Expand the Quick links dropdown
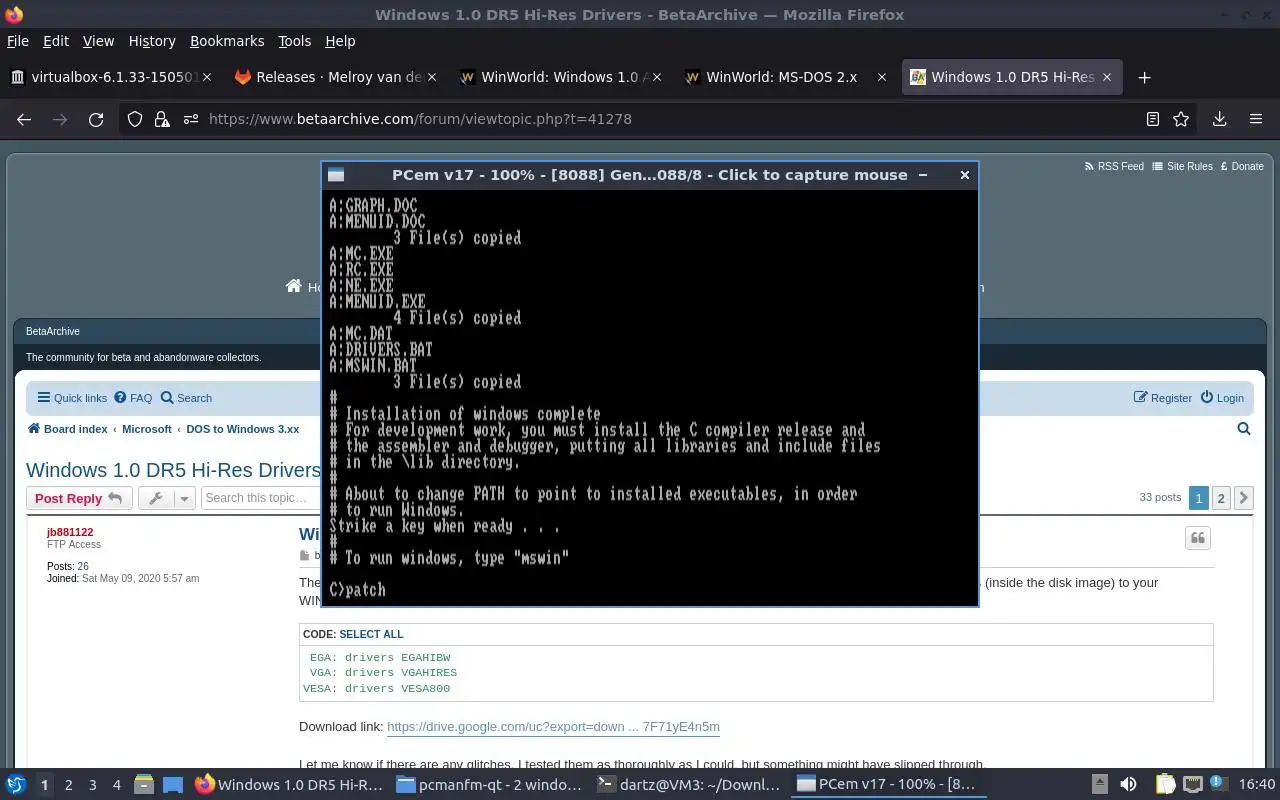Screen dimensions: 1280x800 pyautogui.click(x=72, y=398)
